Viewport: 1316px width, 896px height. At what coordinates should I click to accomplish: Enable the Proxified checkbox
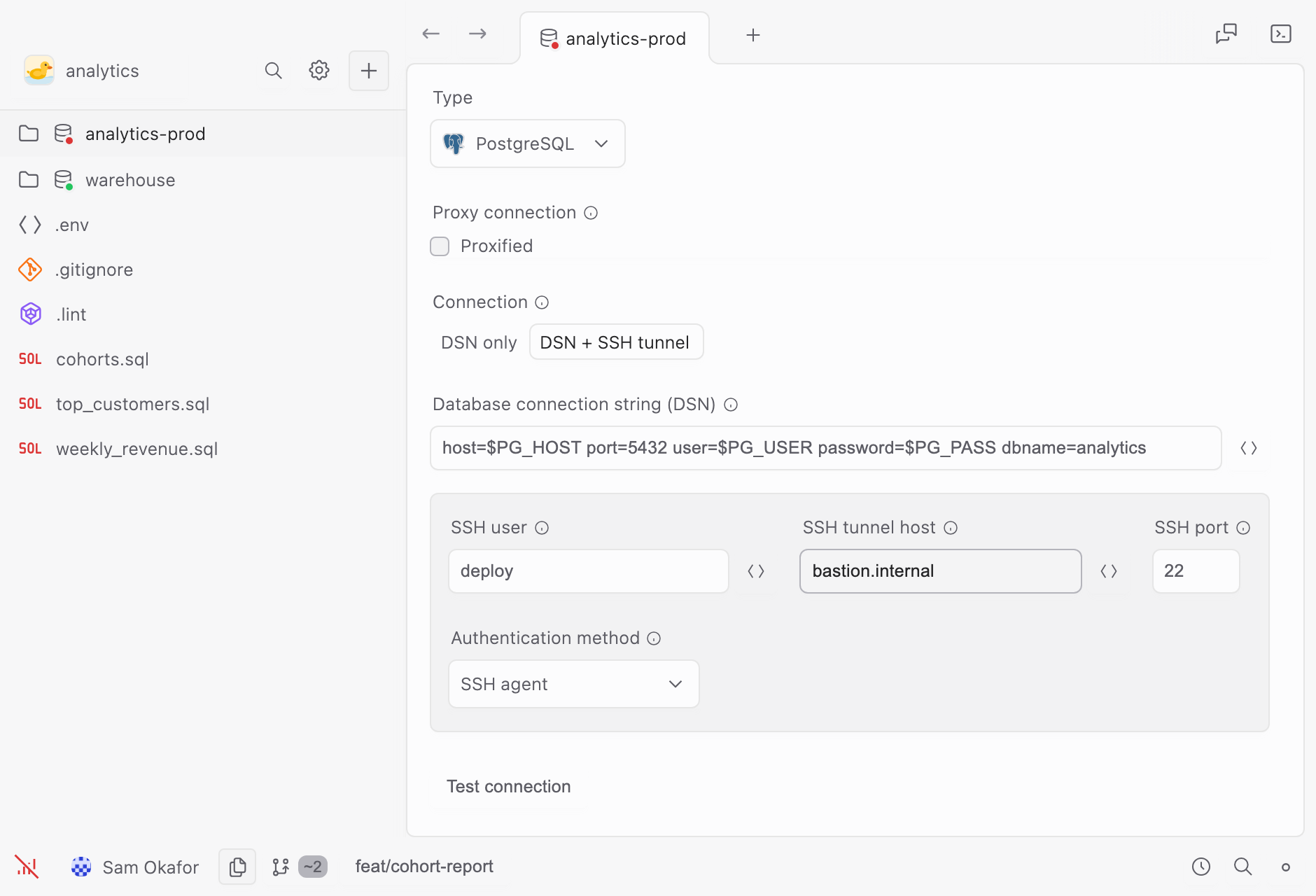[x=440, y=246]
